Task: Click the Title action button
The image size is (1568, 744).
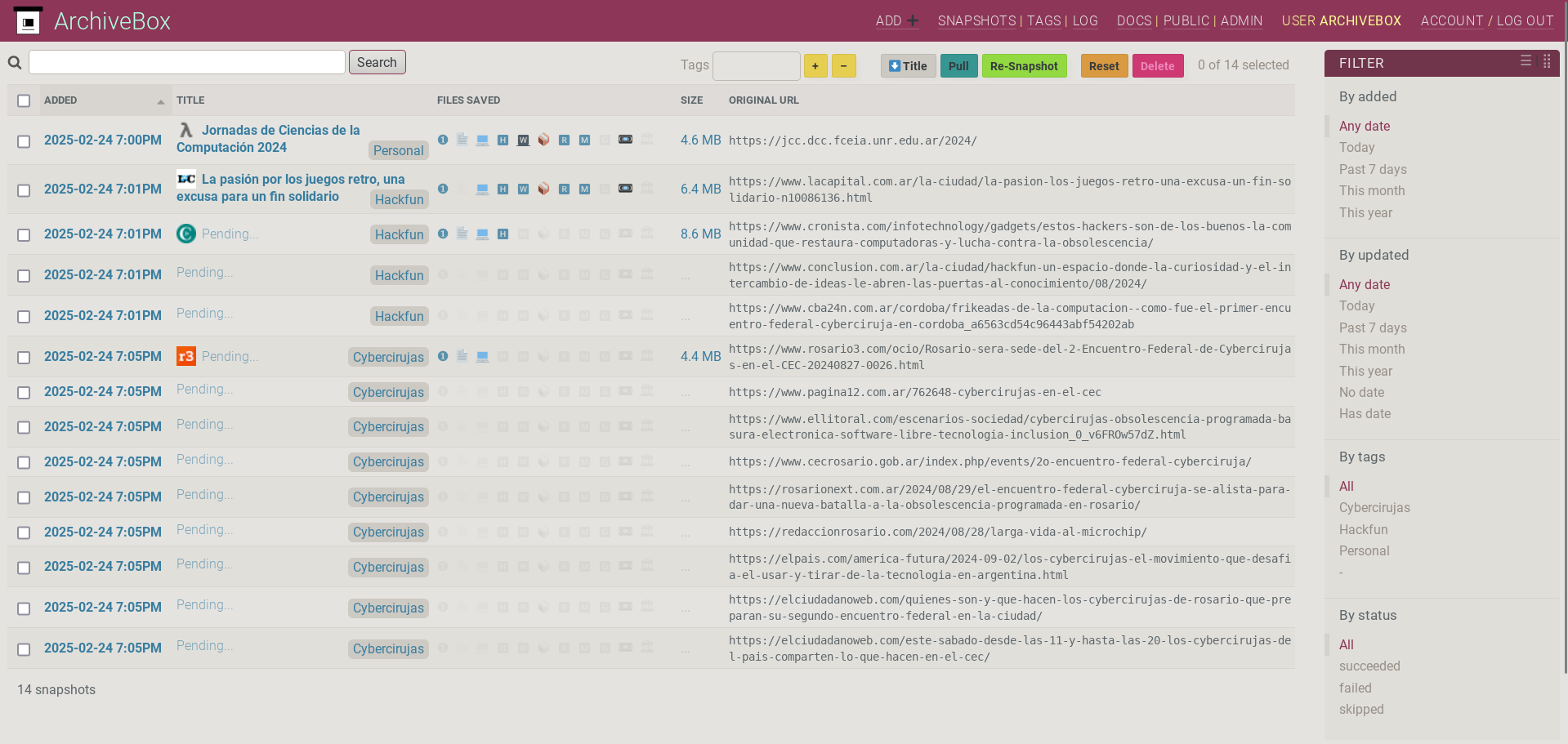Action: click(909, 66)
